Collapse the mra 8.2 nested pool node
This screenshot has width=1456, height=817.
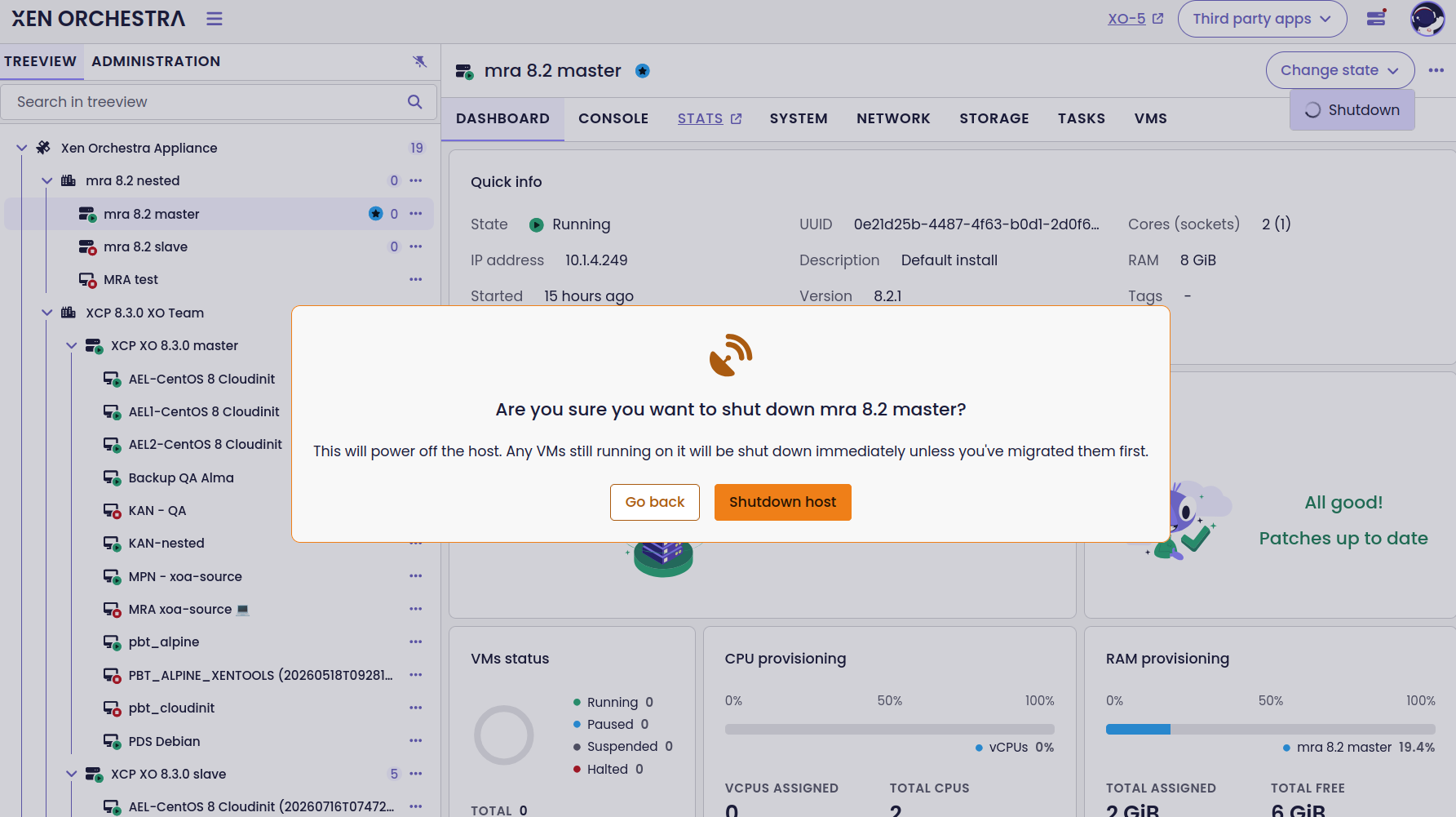point(47,180)
